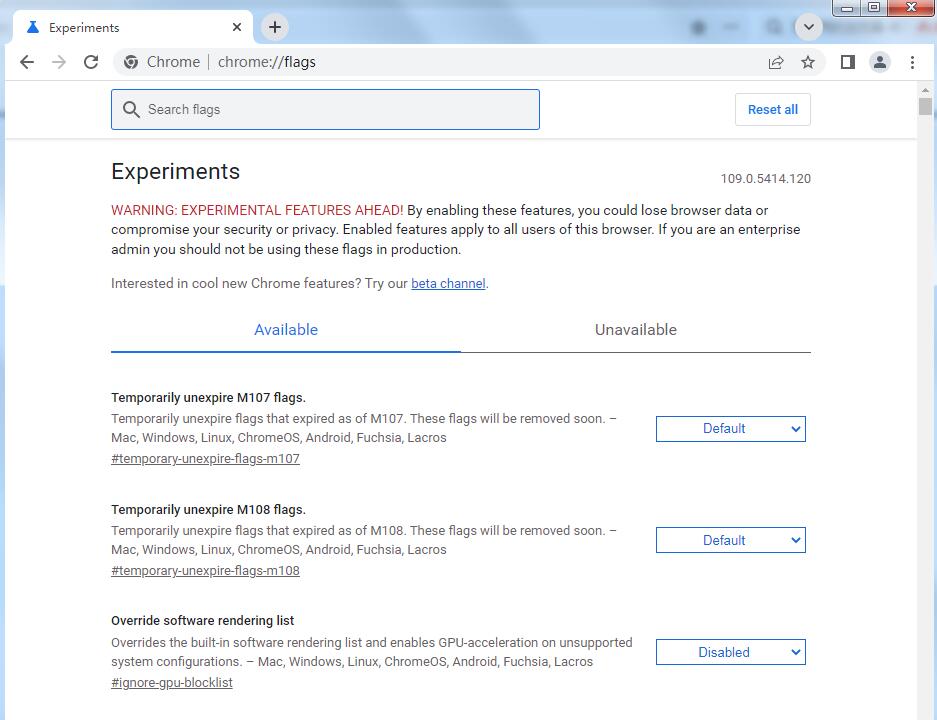Follow the beta channel link

[448, 284]
